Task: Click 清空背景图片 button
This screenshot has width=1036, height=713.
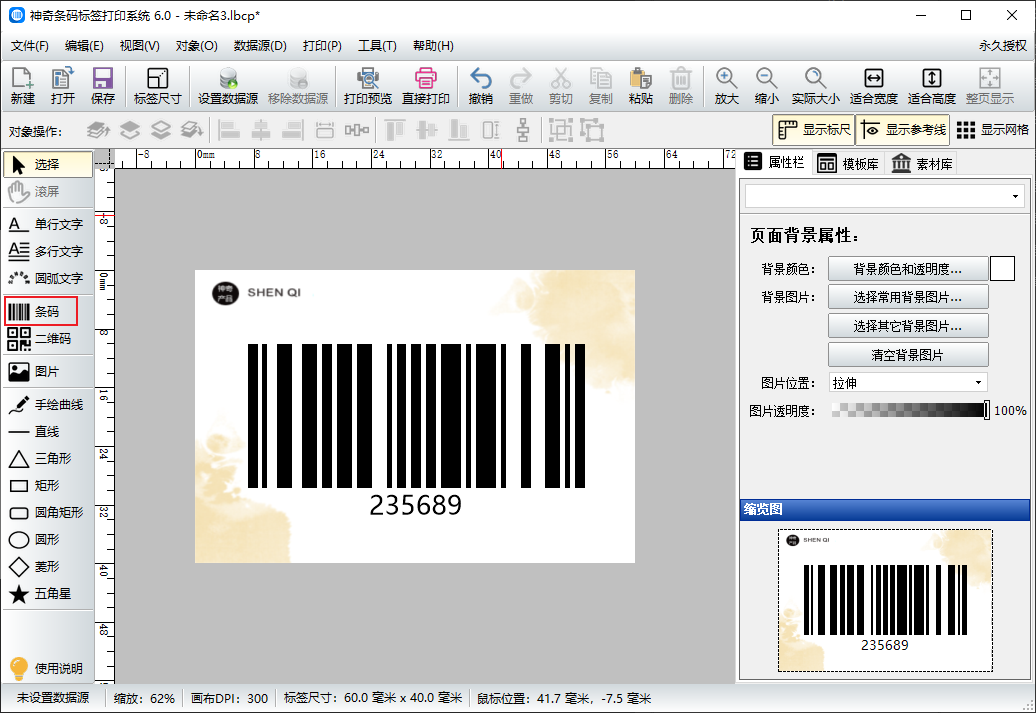Action: click(908, 355)
